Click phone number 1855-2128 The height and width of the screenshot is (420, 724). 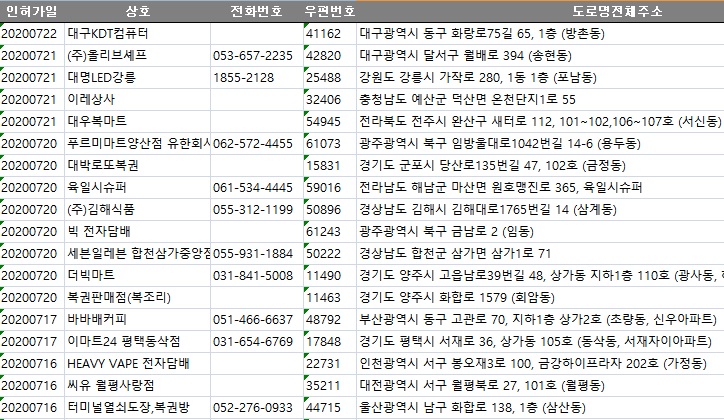243,78
